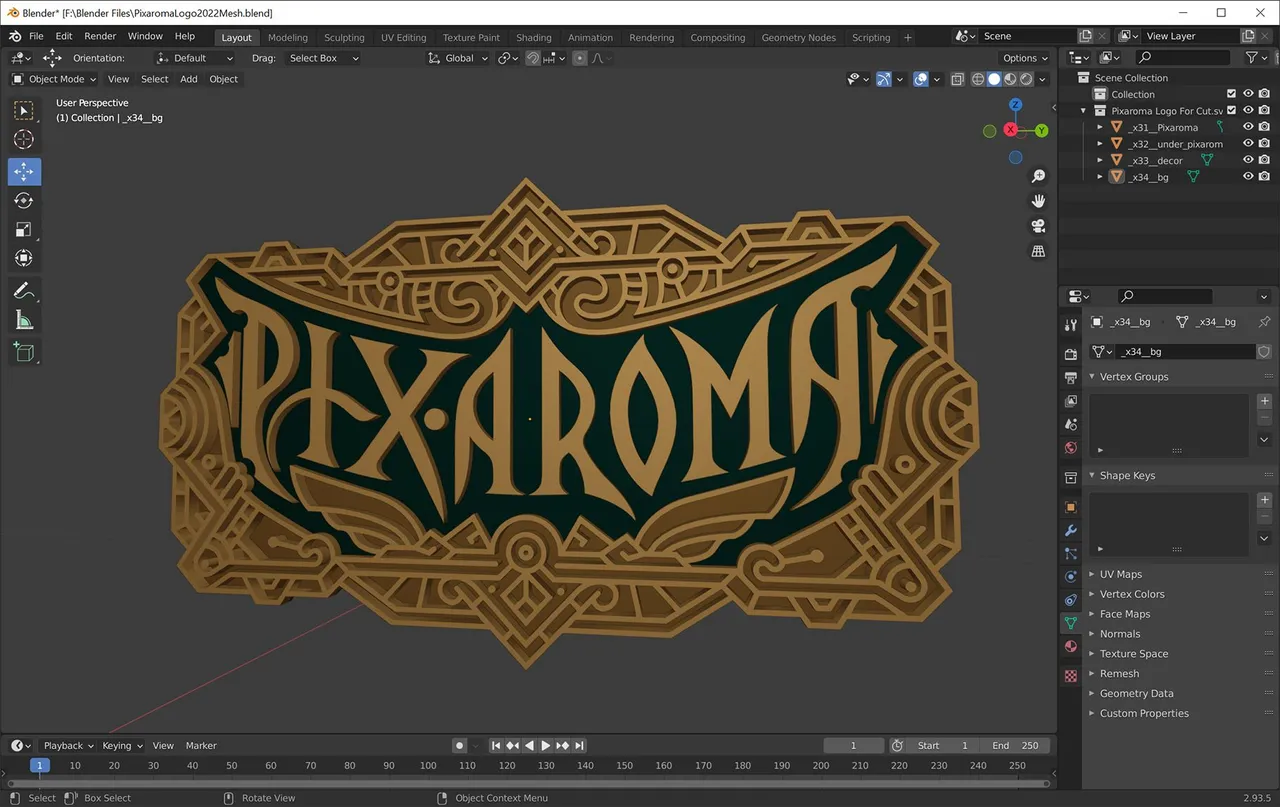Viewport: 1280px width, 807px height.
Task: Open the outliner filter dropdown
Action: tap(1256, 58)
